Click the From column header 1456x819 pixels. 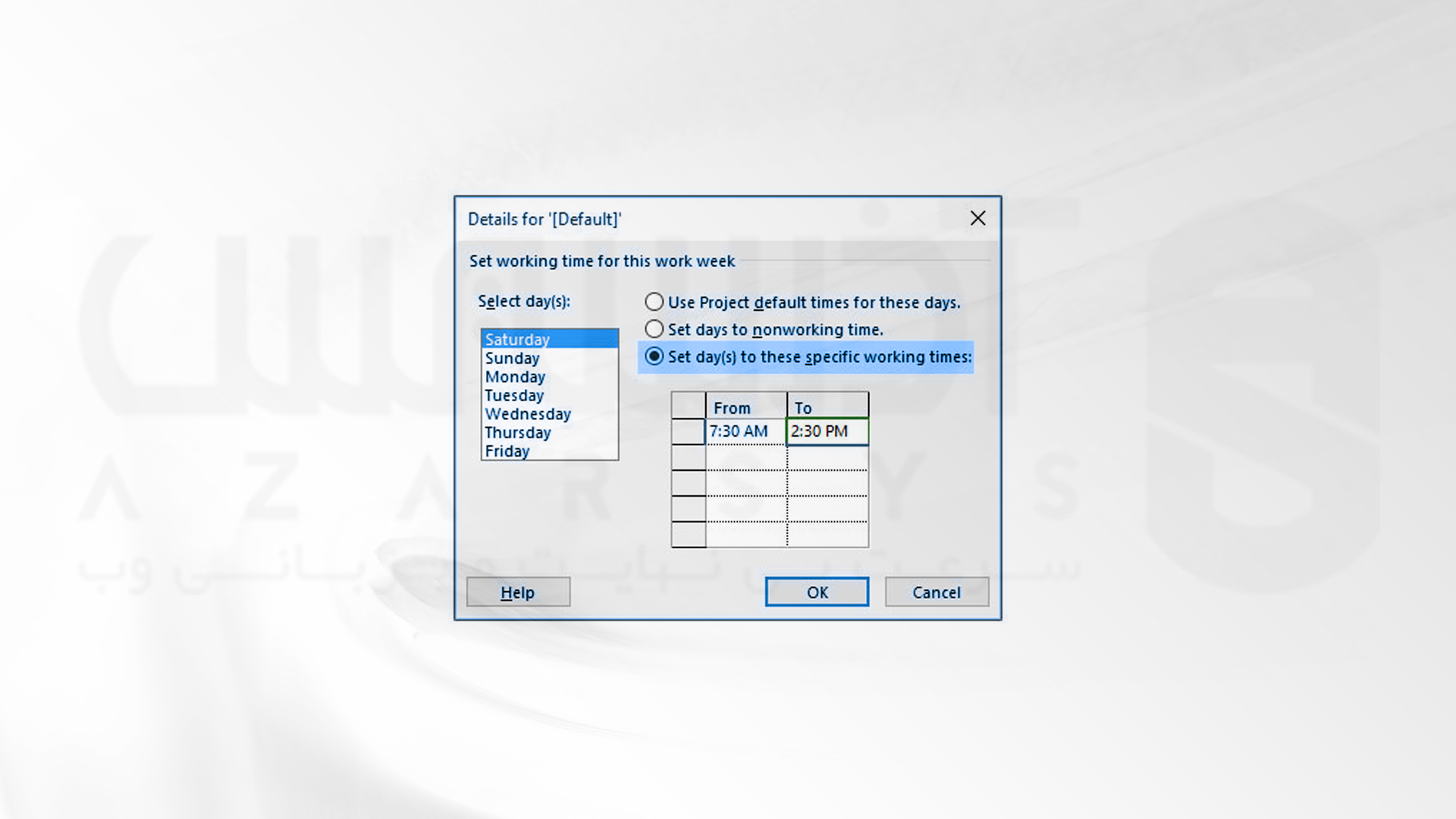[x=746, y=407]
